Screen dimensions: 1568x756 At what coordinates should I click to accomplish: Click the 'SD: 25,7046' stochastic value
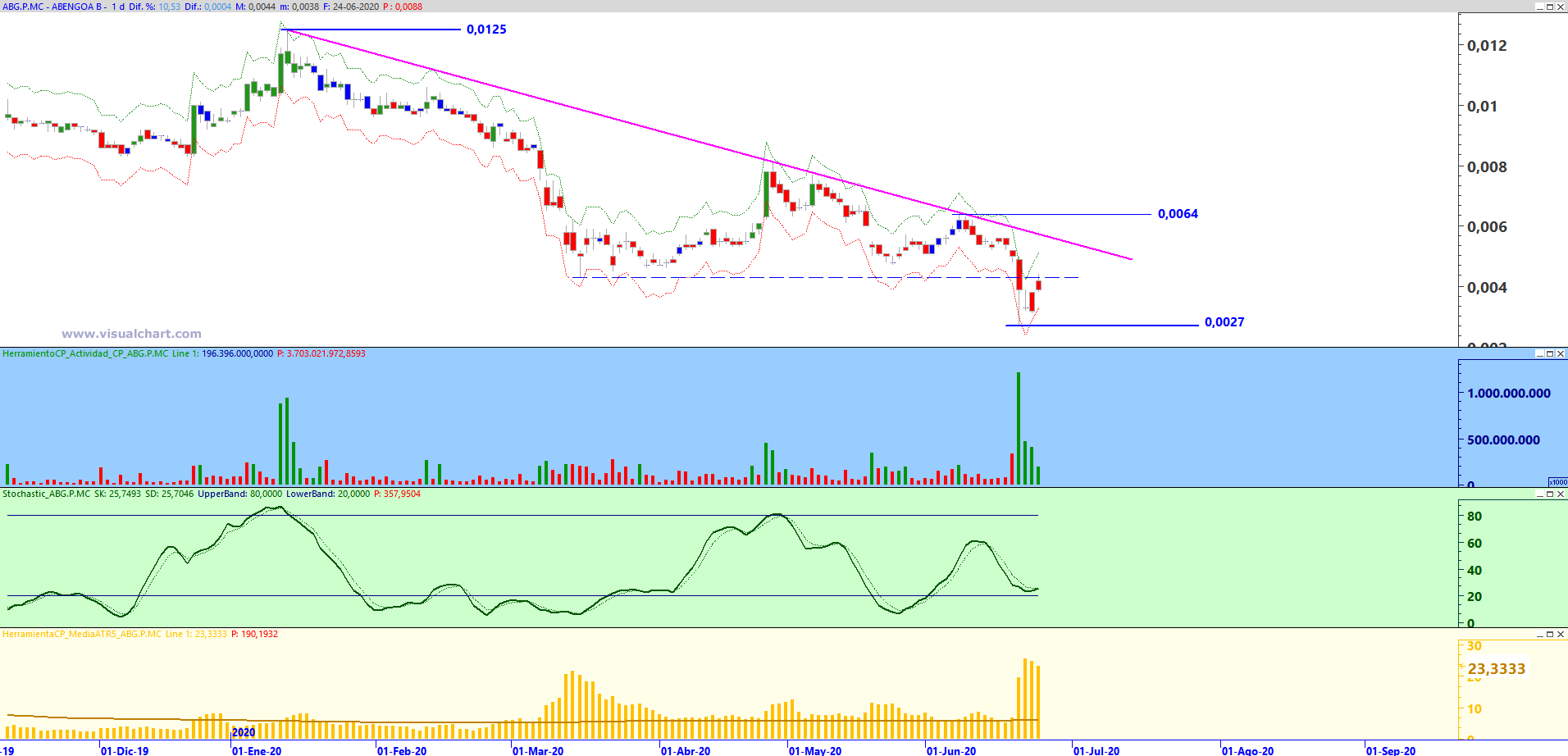(x=170, y=494)
